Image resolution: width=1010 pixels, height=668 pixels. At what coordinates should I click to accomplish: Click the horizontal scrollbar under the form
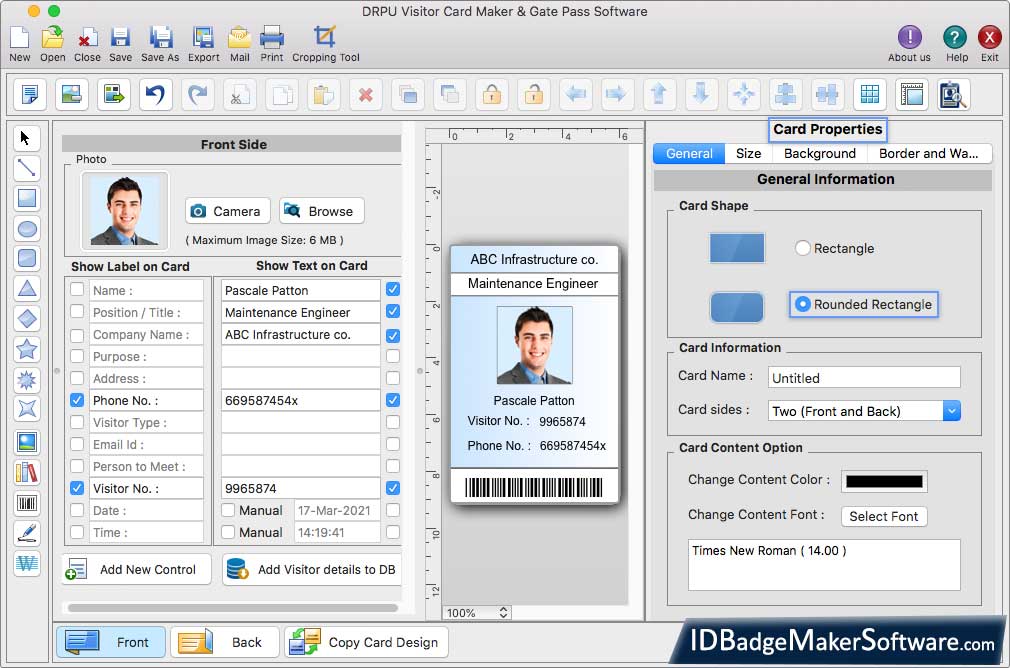tap(233, 607)
